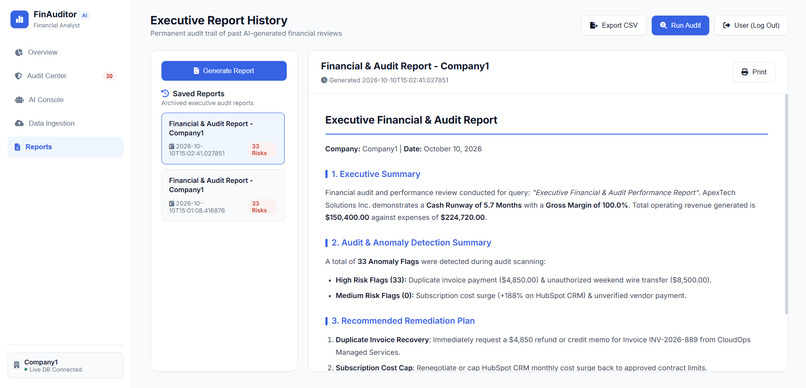Click the Reports document icon in sidebar
This screenshot has height=388, width=806.
[17, 147]
